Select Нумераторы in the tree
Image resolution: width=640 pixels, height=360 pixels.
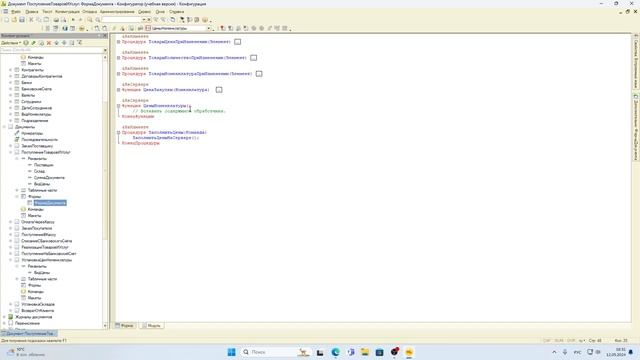click(x=32, y=133)
